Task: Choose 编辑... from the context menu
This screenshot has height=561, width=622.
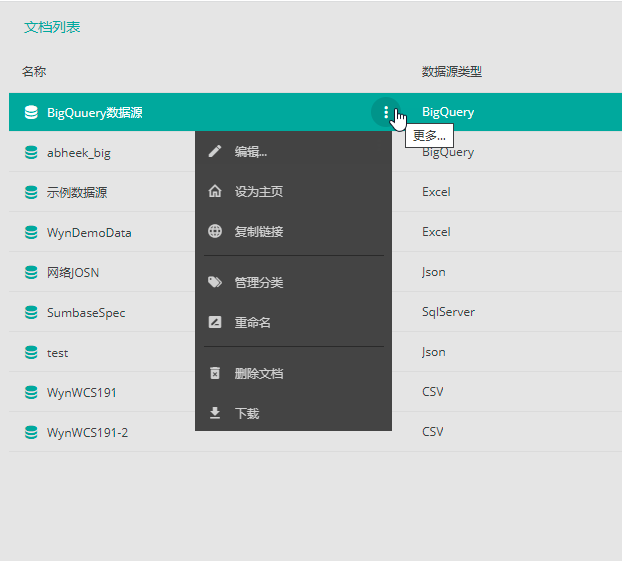Action: coord(293,151)
